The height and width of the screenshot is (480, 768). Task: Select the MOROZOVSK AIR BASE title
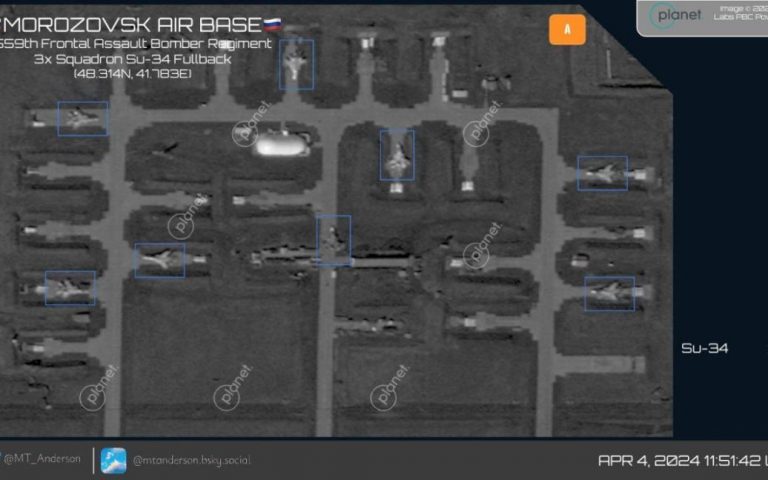coord(132,25)
